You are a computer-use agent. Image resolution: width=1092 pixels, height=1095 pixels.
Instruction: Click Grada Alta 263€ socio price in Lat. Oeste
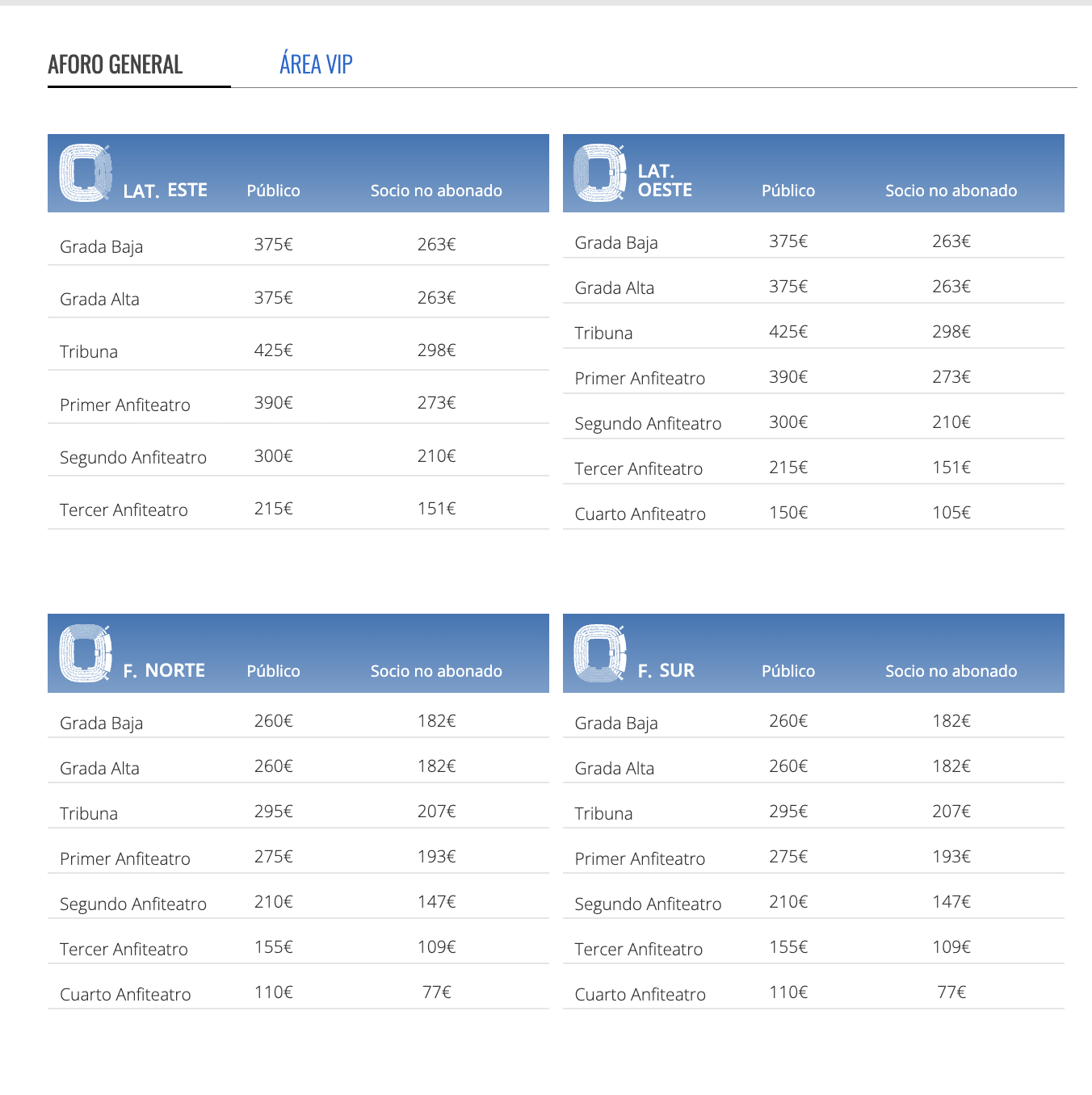[951, 287]
